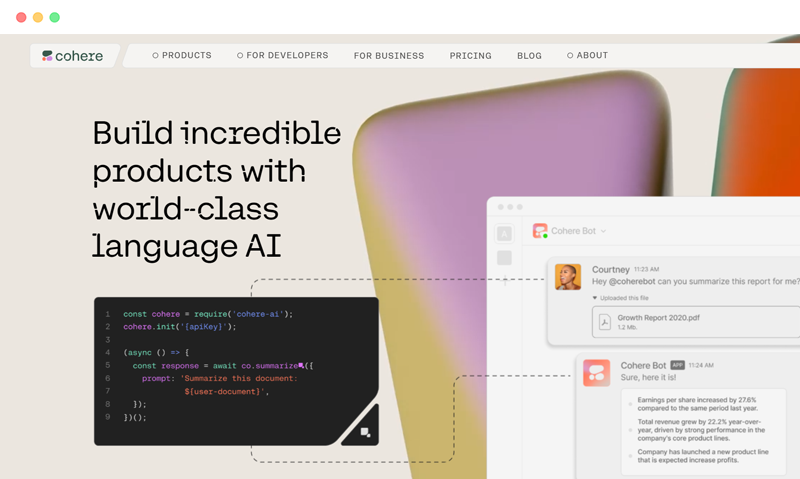Open the For Developers dropdown
This screenshot has height=479, width=800.
pyautogui.click(x=283, y=56)
